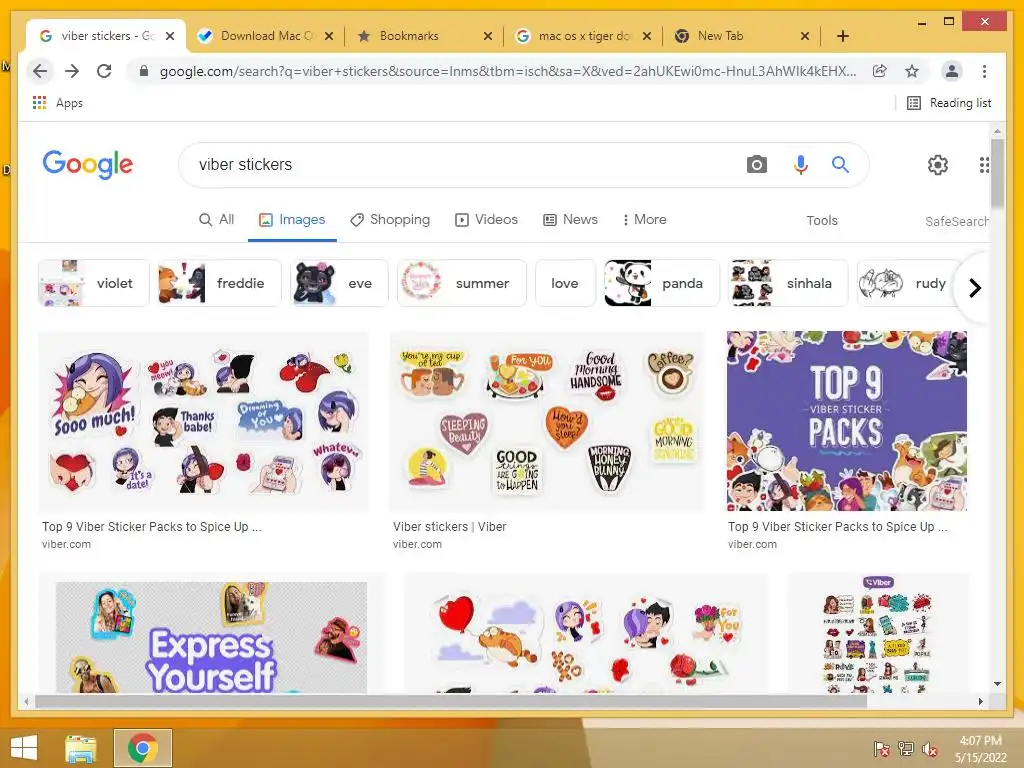Viewport: 1024px width, 768px height.
Task: Open the Reading list
Action: [949, 103]
